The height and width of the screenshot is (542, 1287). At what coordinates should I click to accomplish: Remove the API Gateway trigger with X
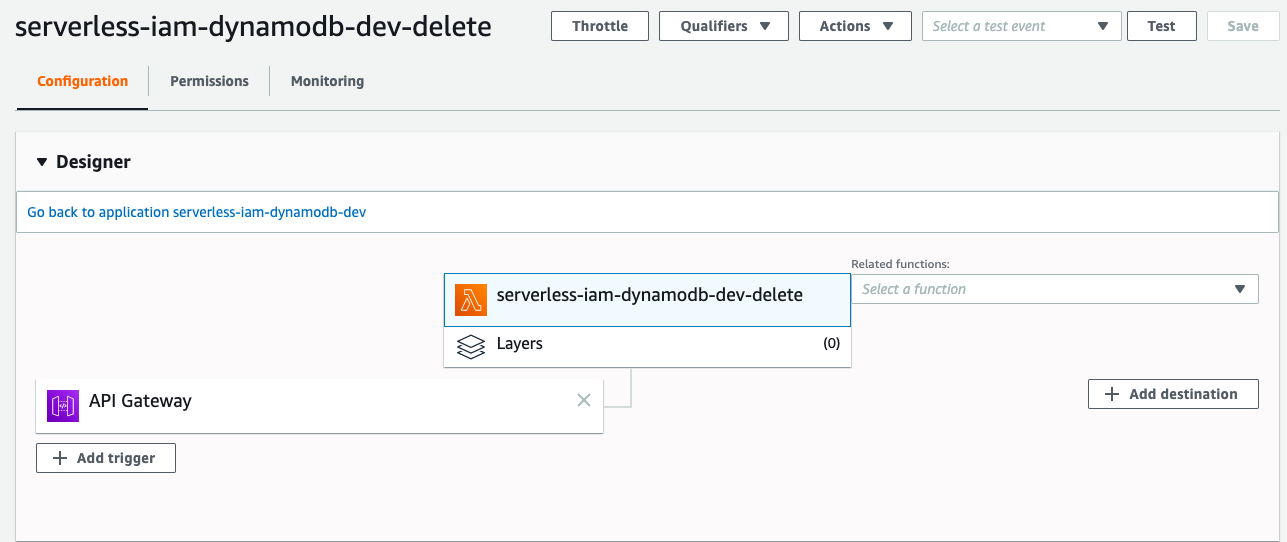584,400
